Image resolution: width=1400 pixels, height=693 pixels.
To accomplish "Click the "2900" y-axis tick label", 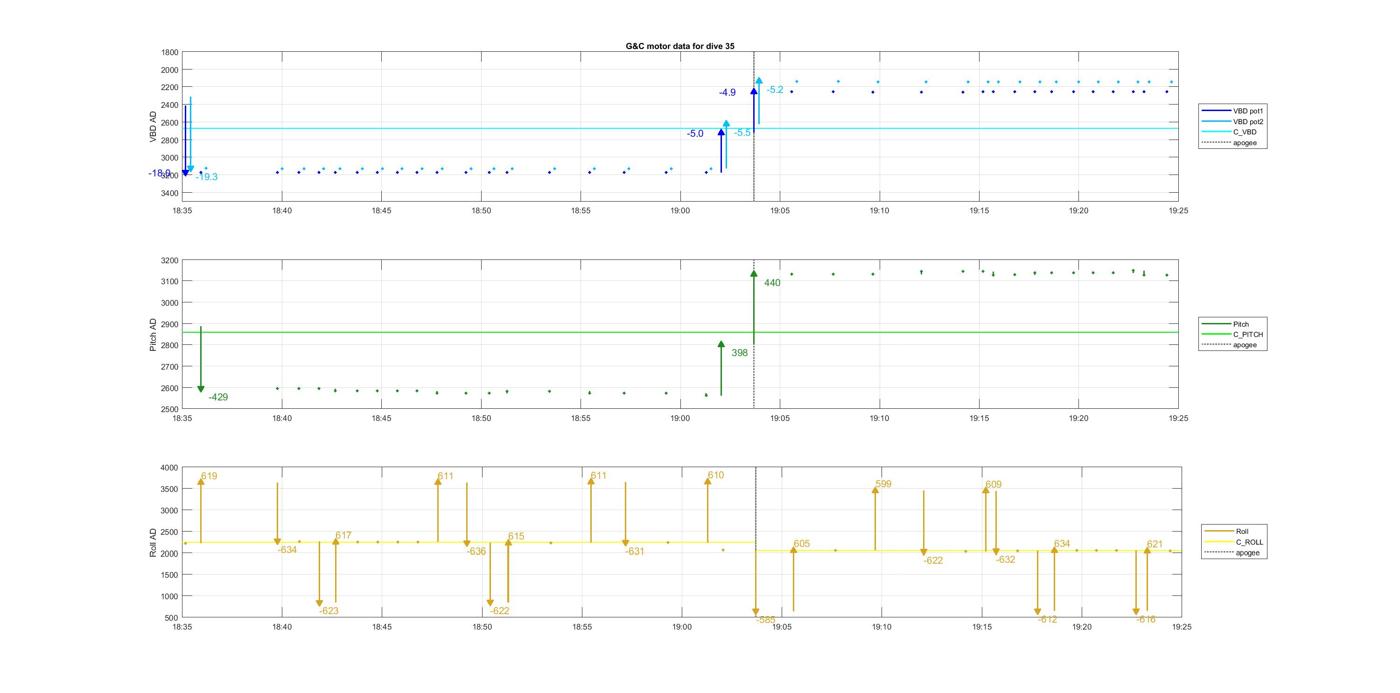I will click(x=170, y=324).
